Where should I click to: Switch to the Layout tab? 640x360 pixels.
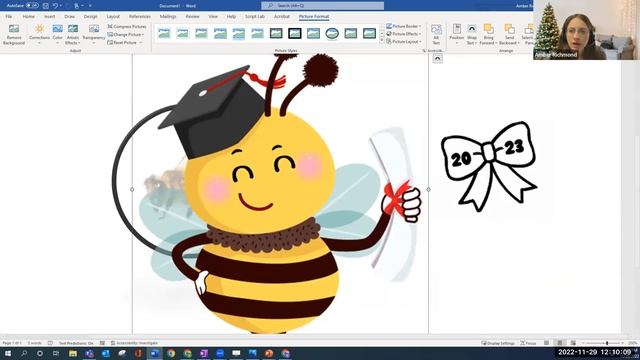click(113, 16)
